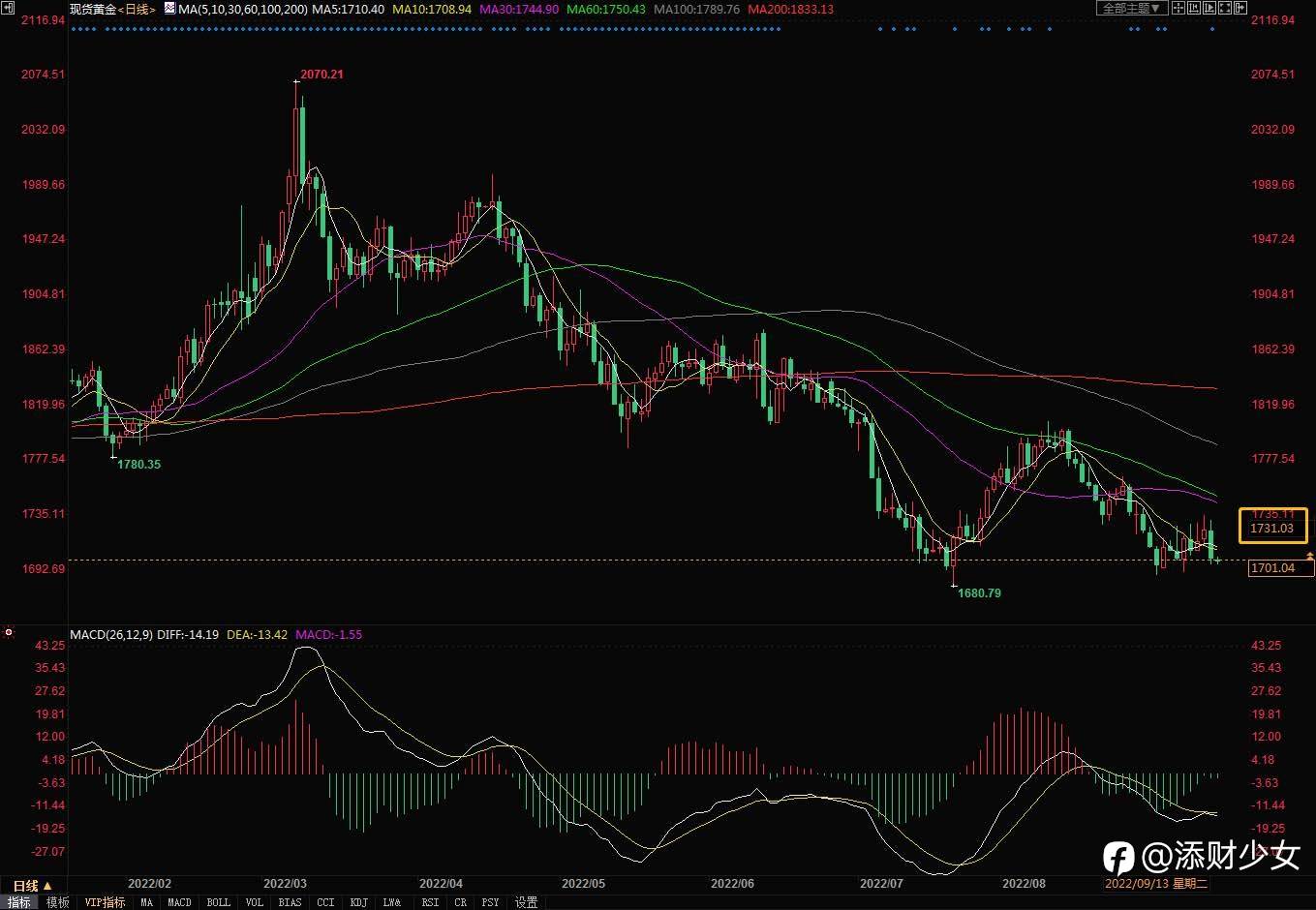Screen dimensions: 1316x910
Task: Click the orange arrow marker beside the 1701.04 price
Action: (x=1309, y=556)
